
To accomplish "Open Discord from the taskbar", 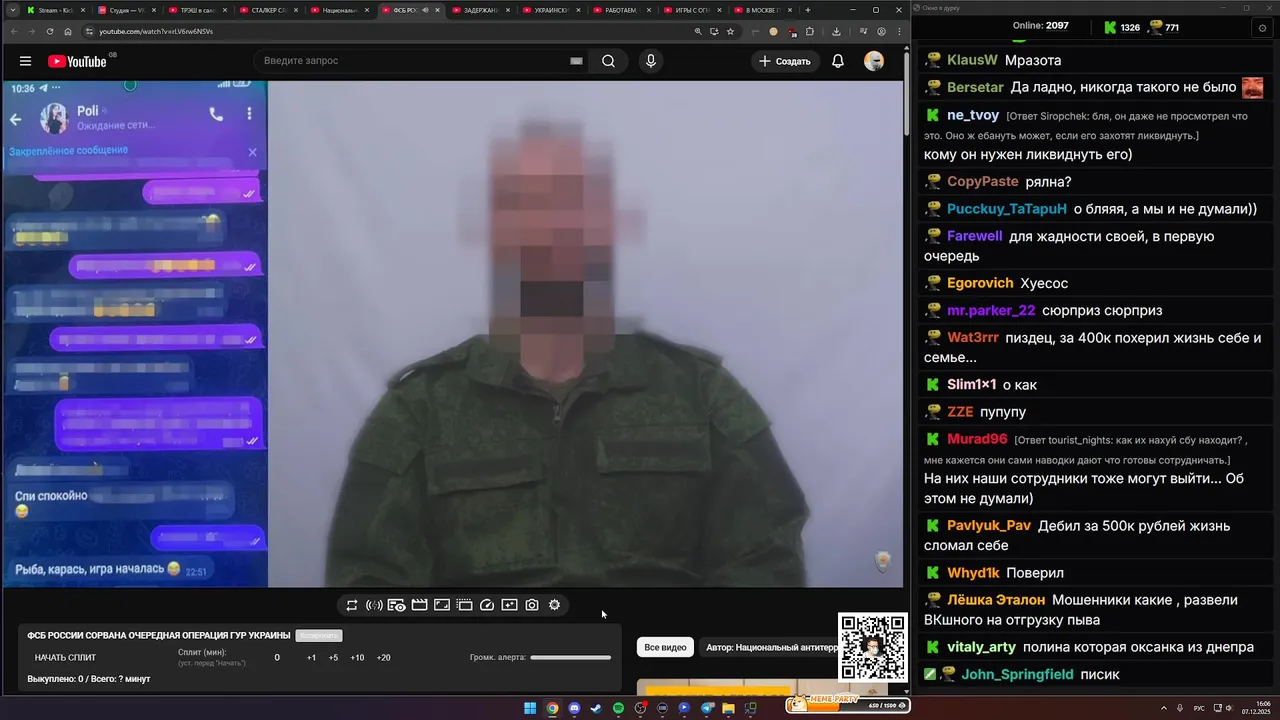I will pos(574,708).
